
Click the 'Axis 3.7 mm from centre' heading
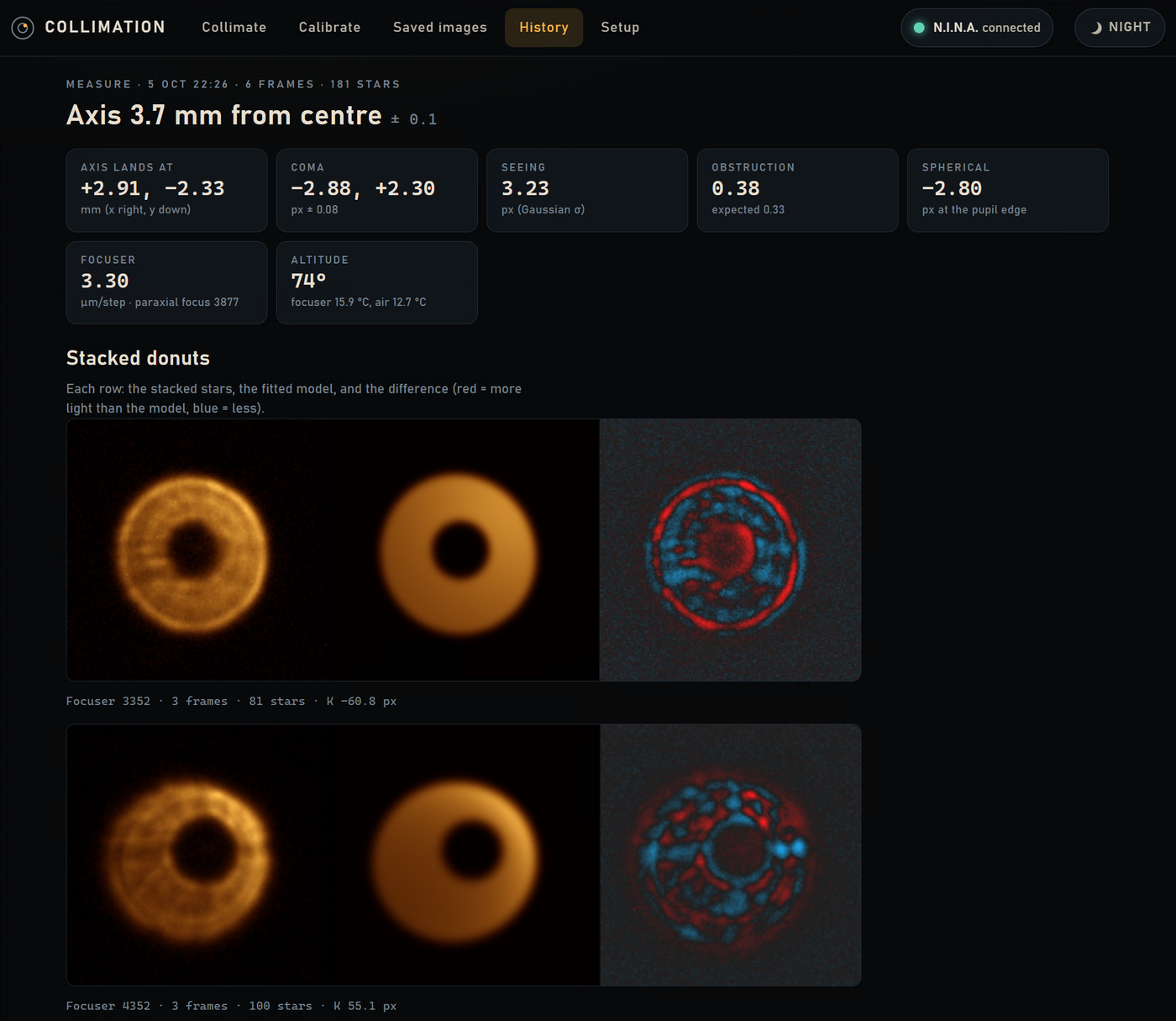(x=224, y=115)
